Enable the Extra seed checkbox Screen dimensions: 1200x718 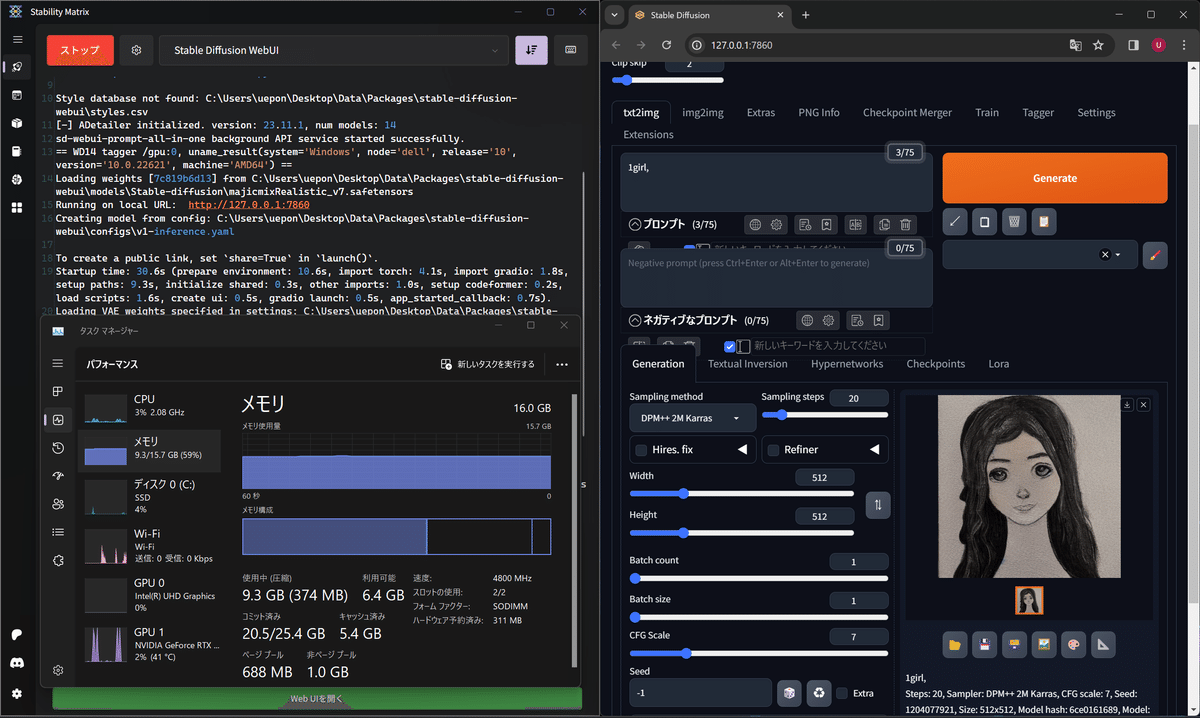point(842,692)
